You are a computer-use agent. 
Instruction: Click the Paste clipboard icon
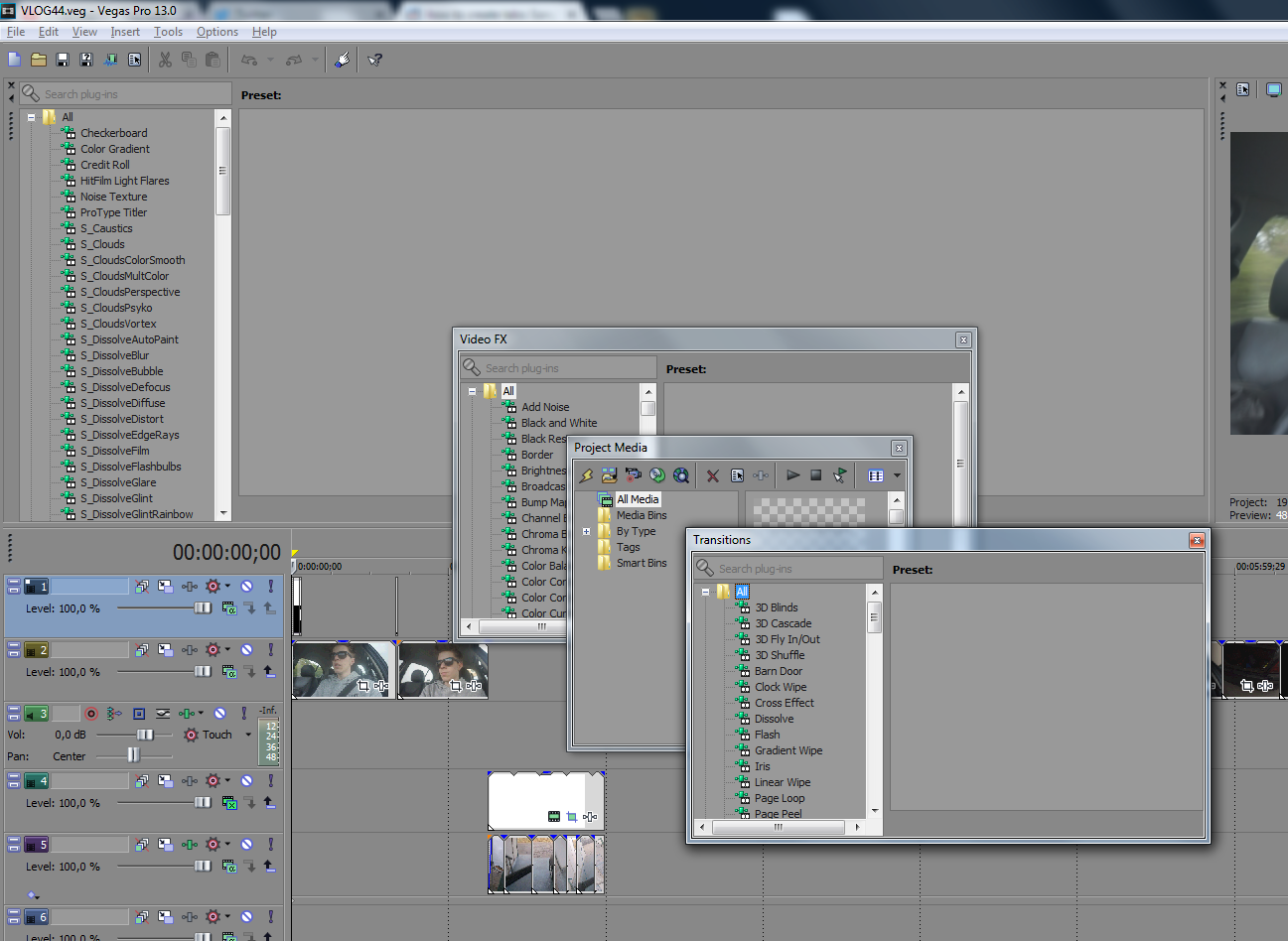coord(213,60)
